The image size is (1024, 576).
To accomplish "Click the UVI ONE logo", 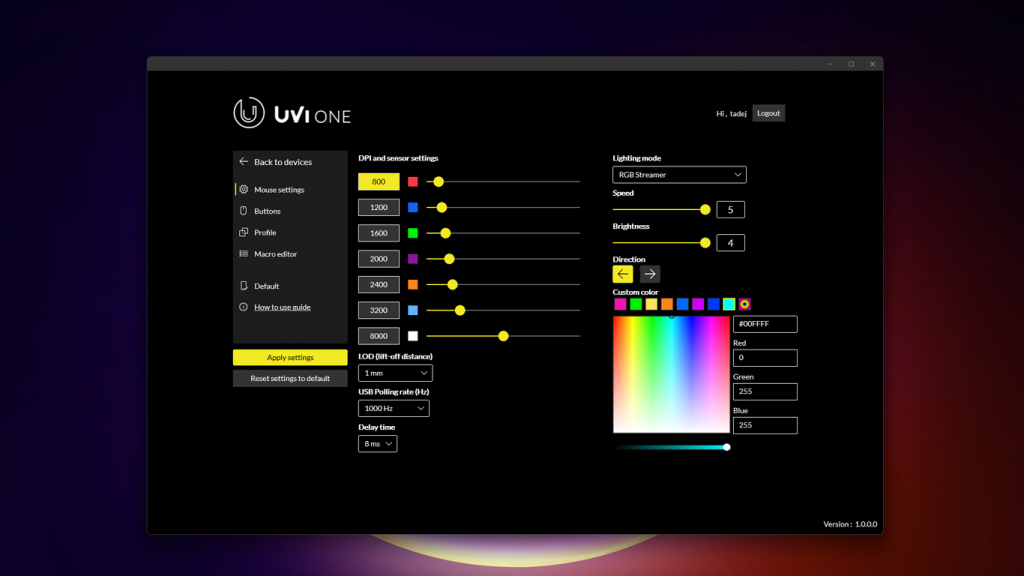I will [x=290, y=113].
